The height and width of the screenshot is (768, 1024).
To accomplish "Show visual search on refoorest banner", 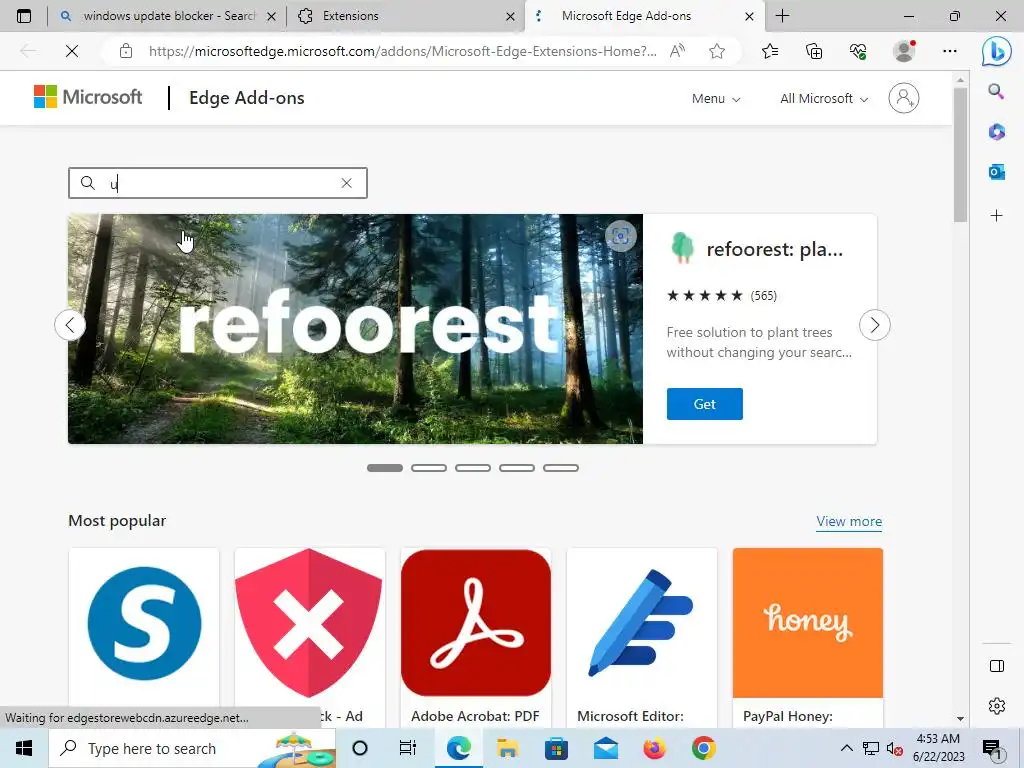I will [620, 236].
